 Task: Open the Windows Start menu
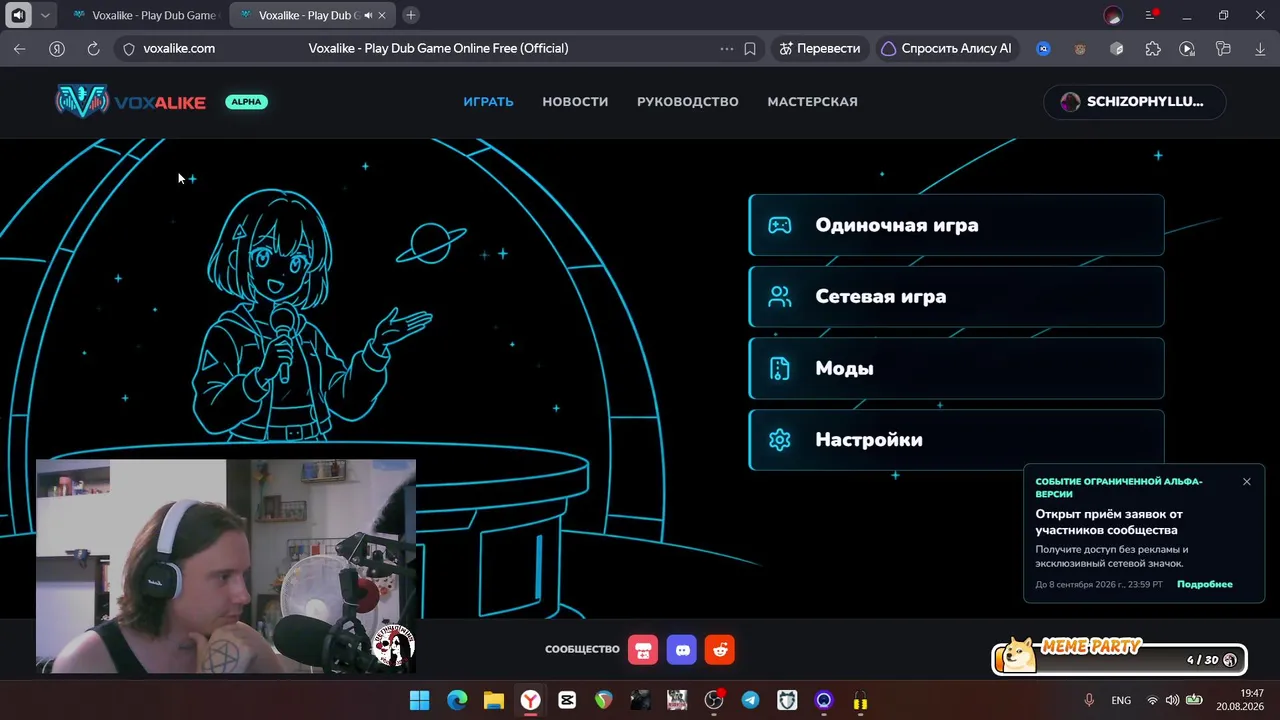point(420,700)
